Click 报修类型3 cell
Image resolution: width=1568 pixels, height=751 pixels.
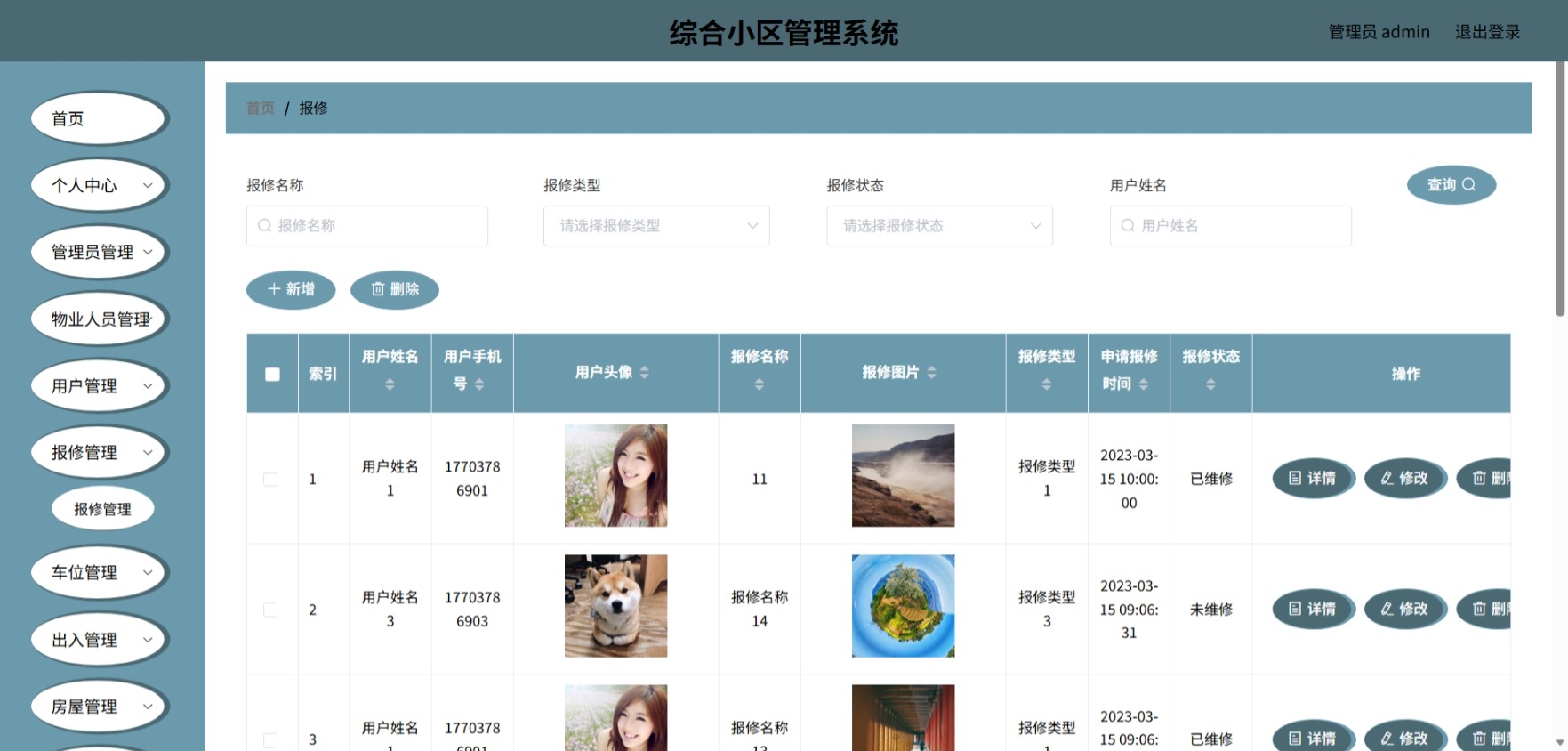tap(1047, 610)
